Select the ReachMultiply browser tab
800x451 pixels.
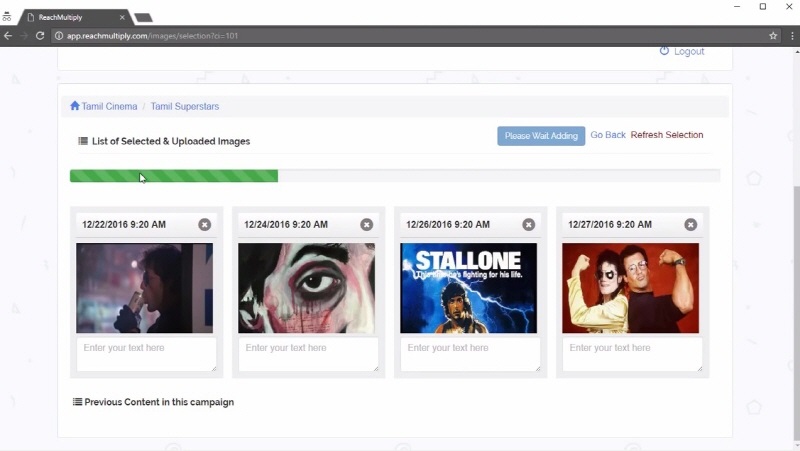pyautogui.click(x=74, y=17)
